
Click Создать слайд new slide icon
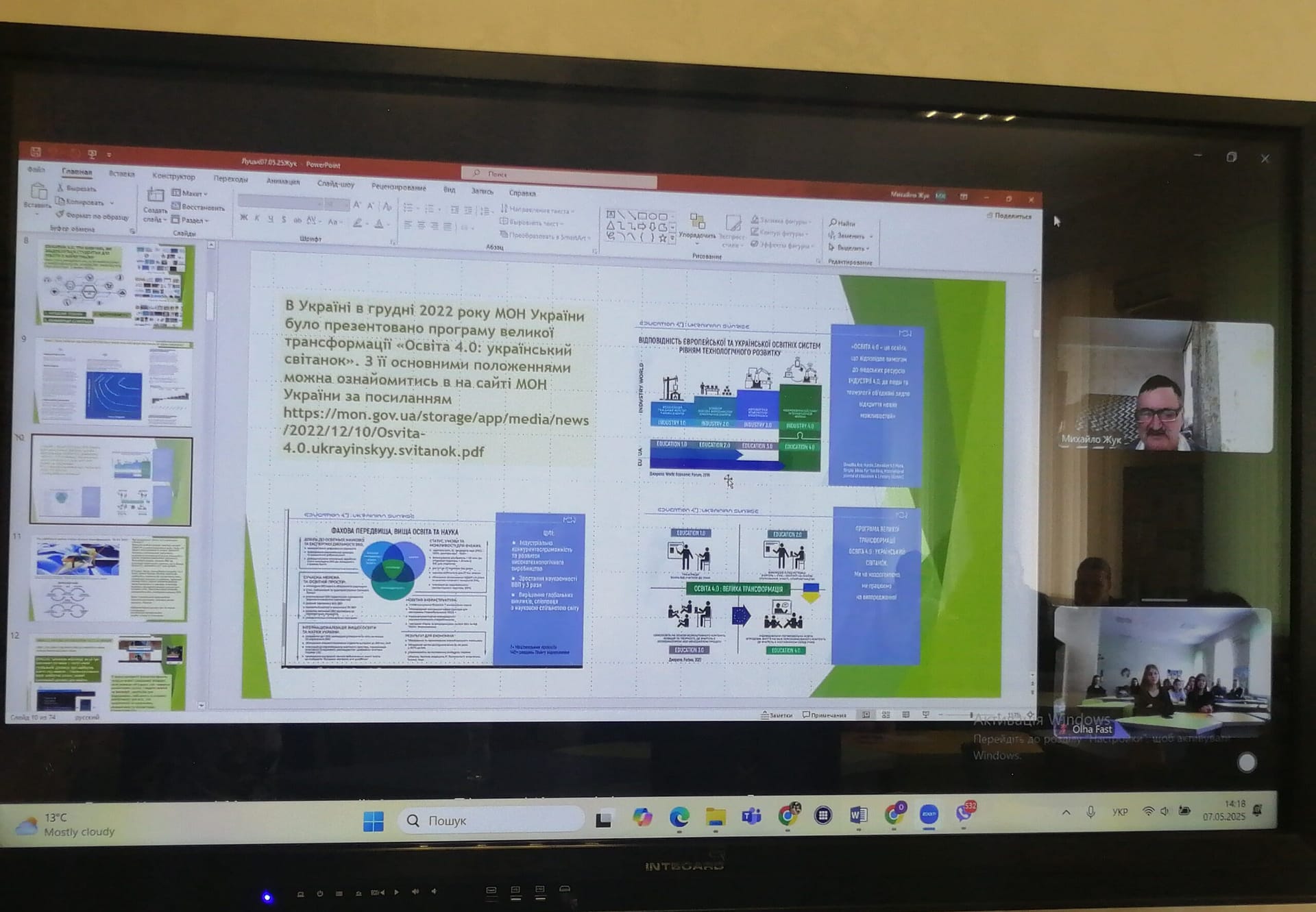click(156, 197)
